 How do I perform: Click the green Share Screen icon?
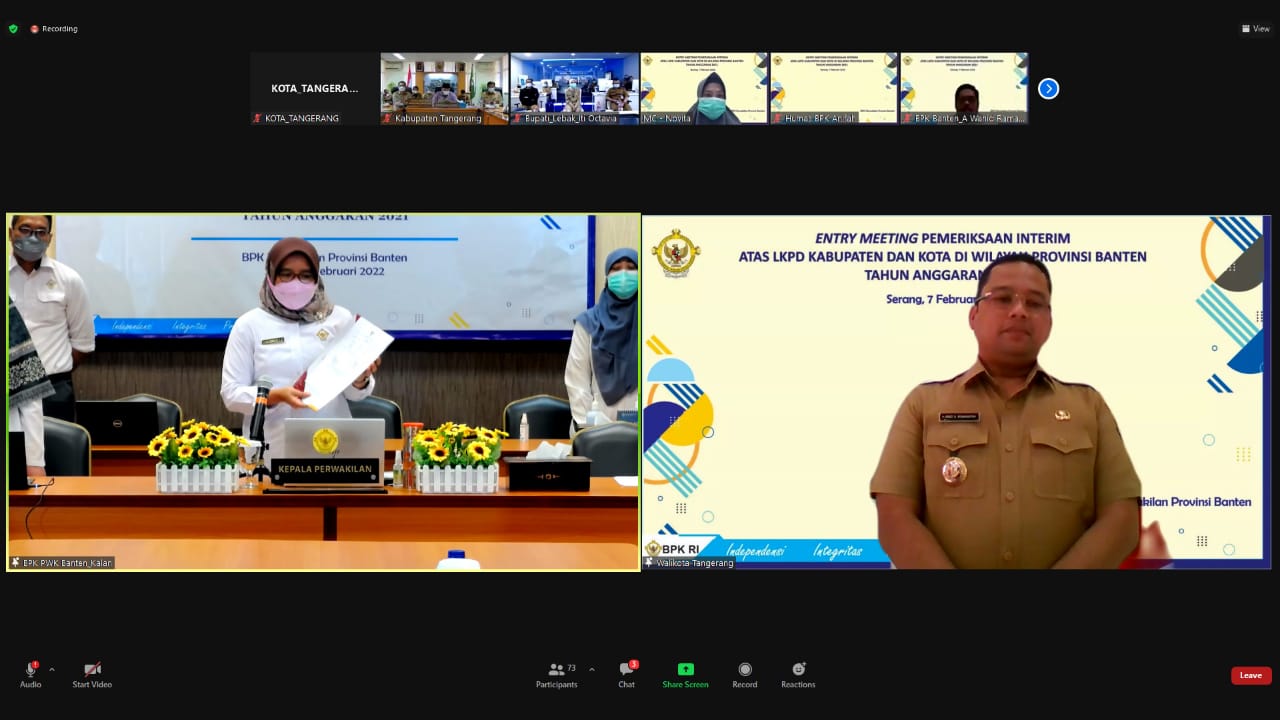(685, 670)
